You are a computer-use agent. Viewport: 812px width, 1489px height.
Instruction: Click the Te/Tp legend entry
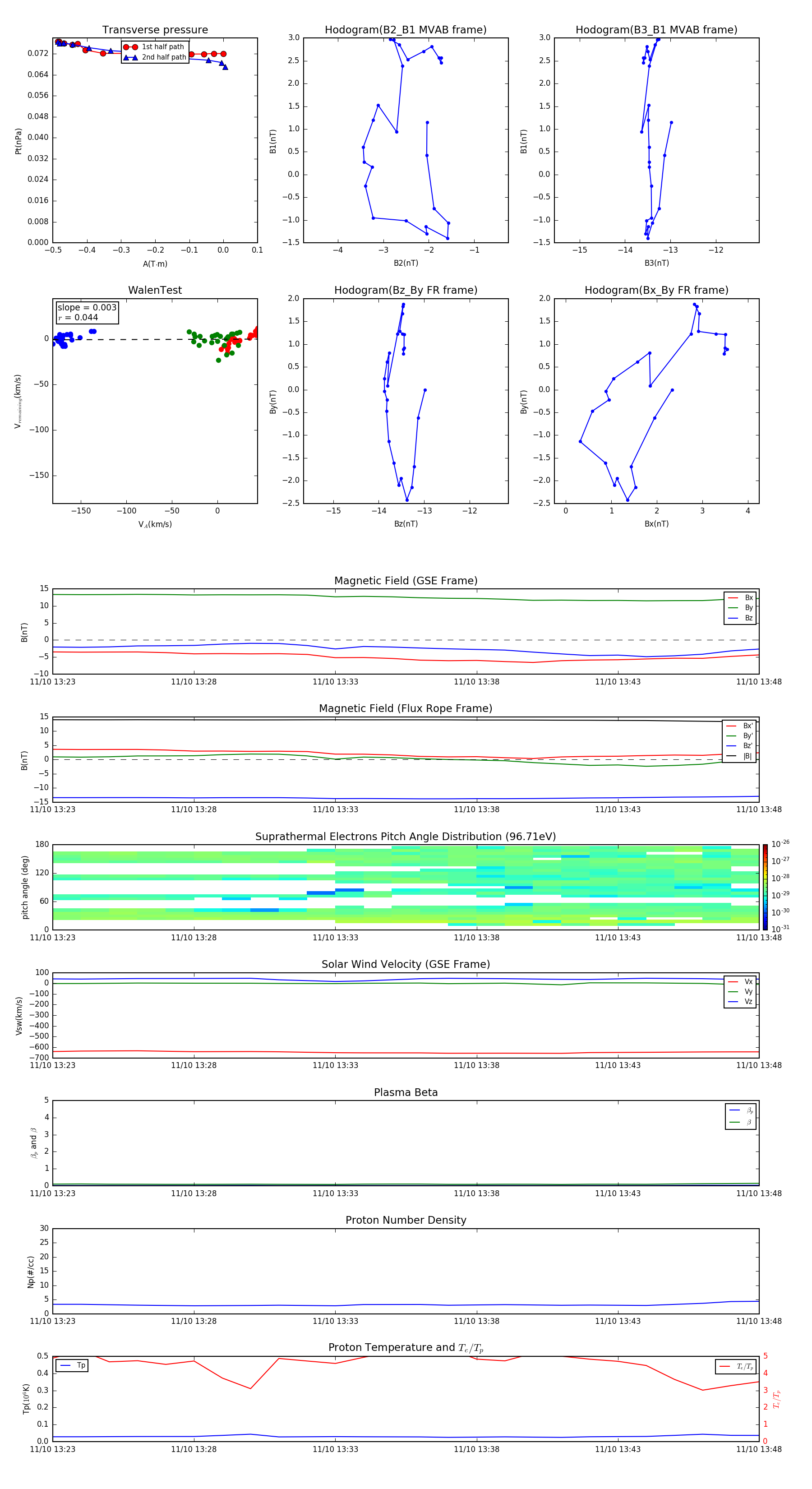click(736, 1366)
